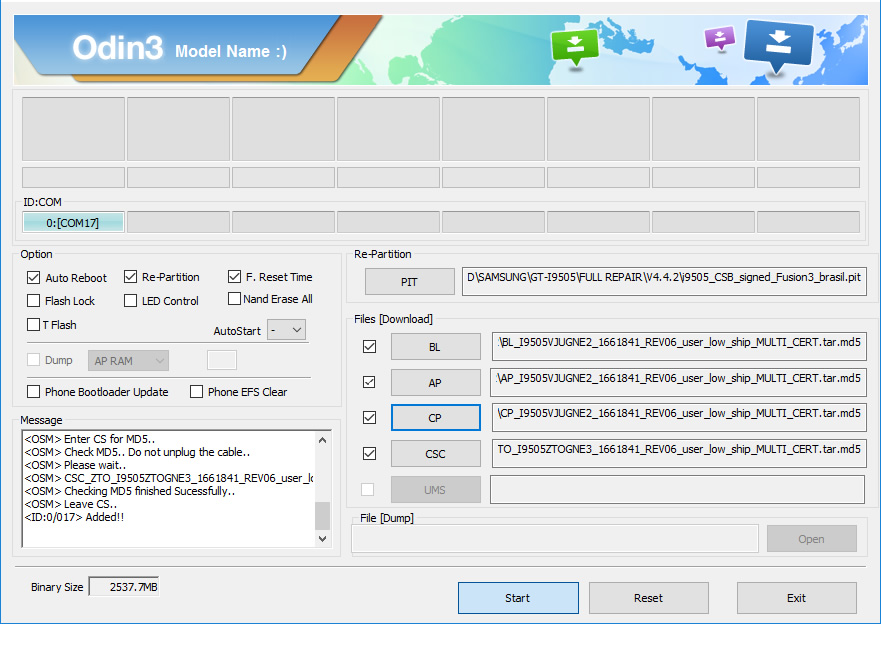Check the Phone EFS Clear option
881x648 pixels.
196,392
